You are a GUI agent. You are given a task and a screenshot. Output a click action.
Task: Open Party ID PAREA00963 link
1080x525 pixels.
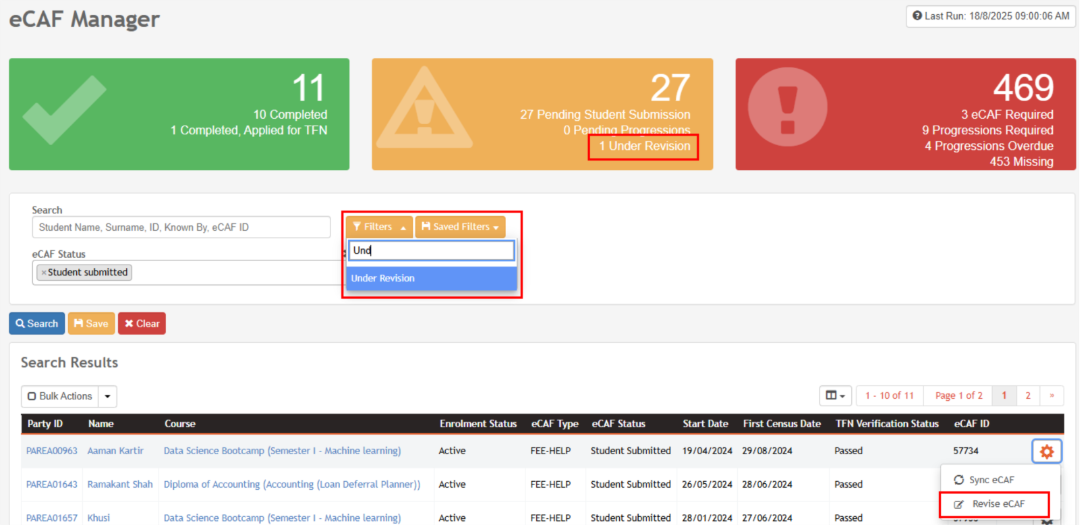pyautogui.click(x=54, y=451)
